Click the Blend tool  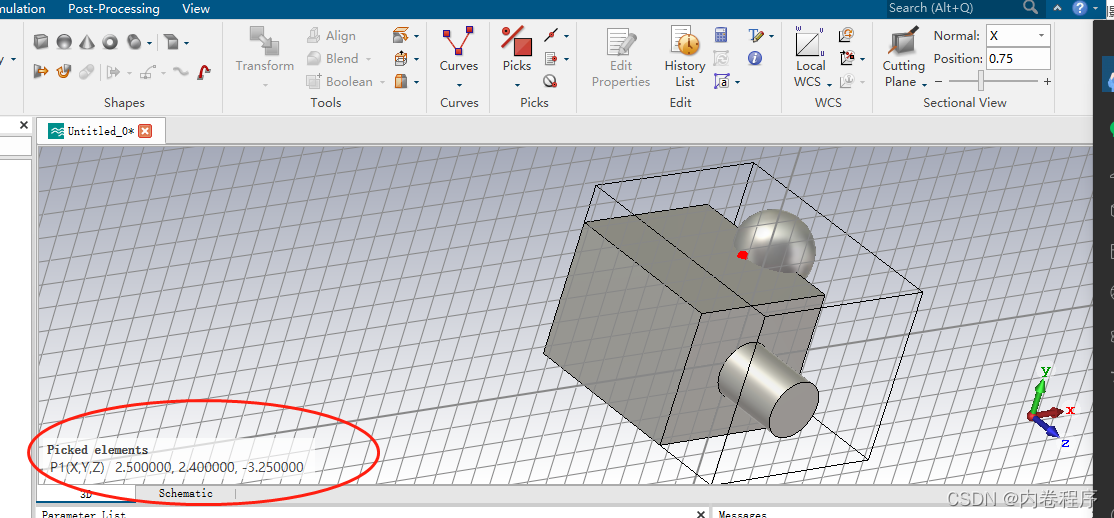(x=332, y=58)
